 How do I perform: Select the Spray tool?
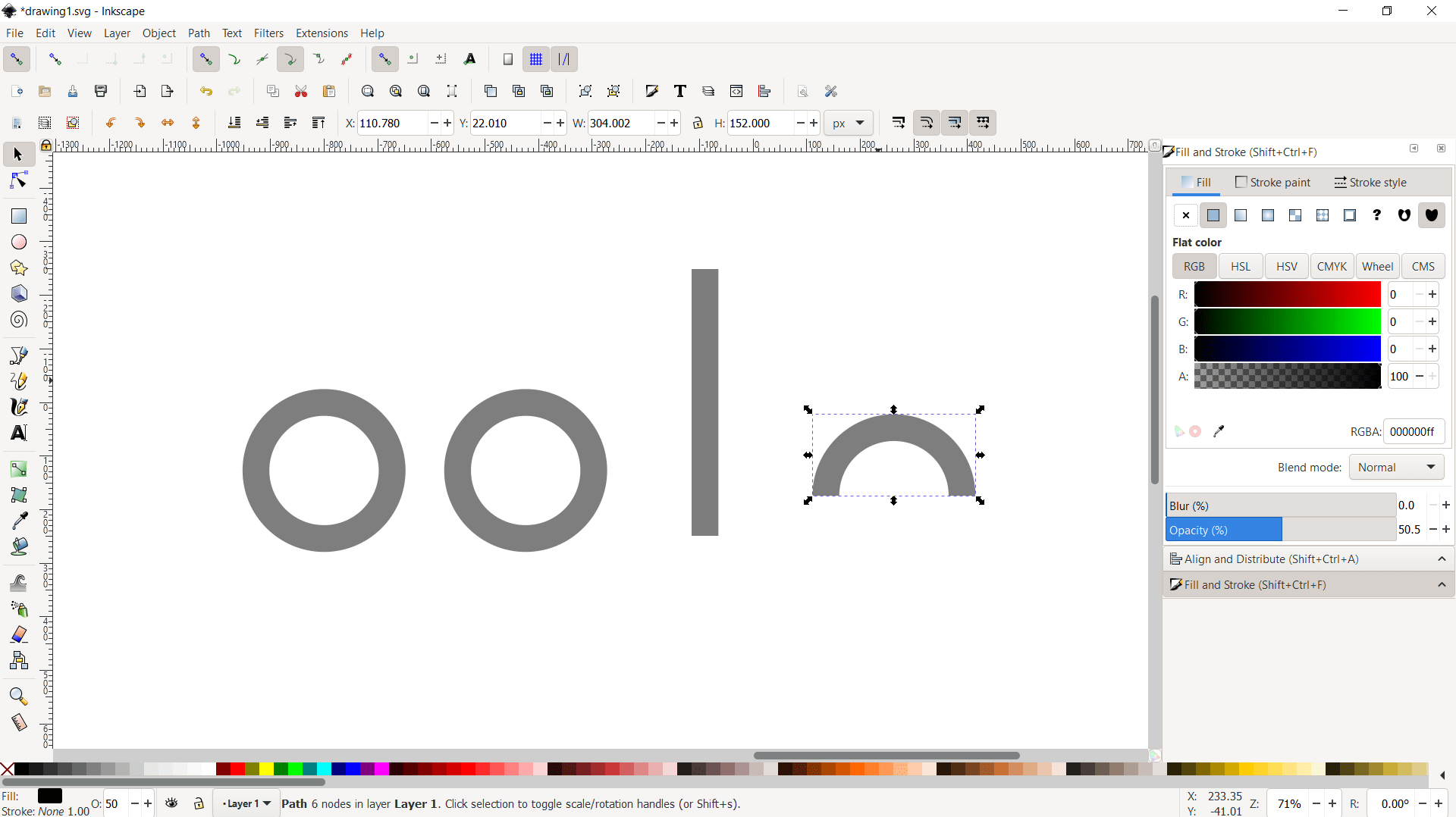[18, 609]
